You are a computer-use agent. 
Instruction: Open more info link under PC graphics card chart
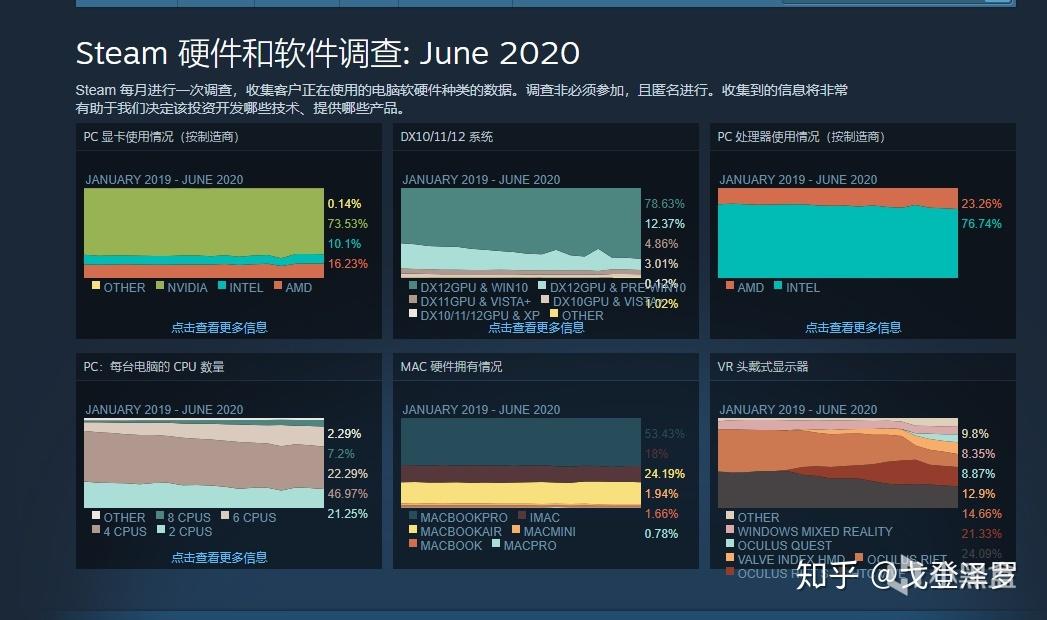[219, 327]
